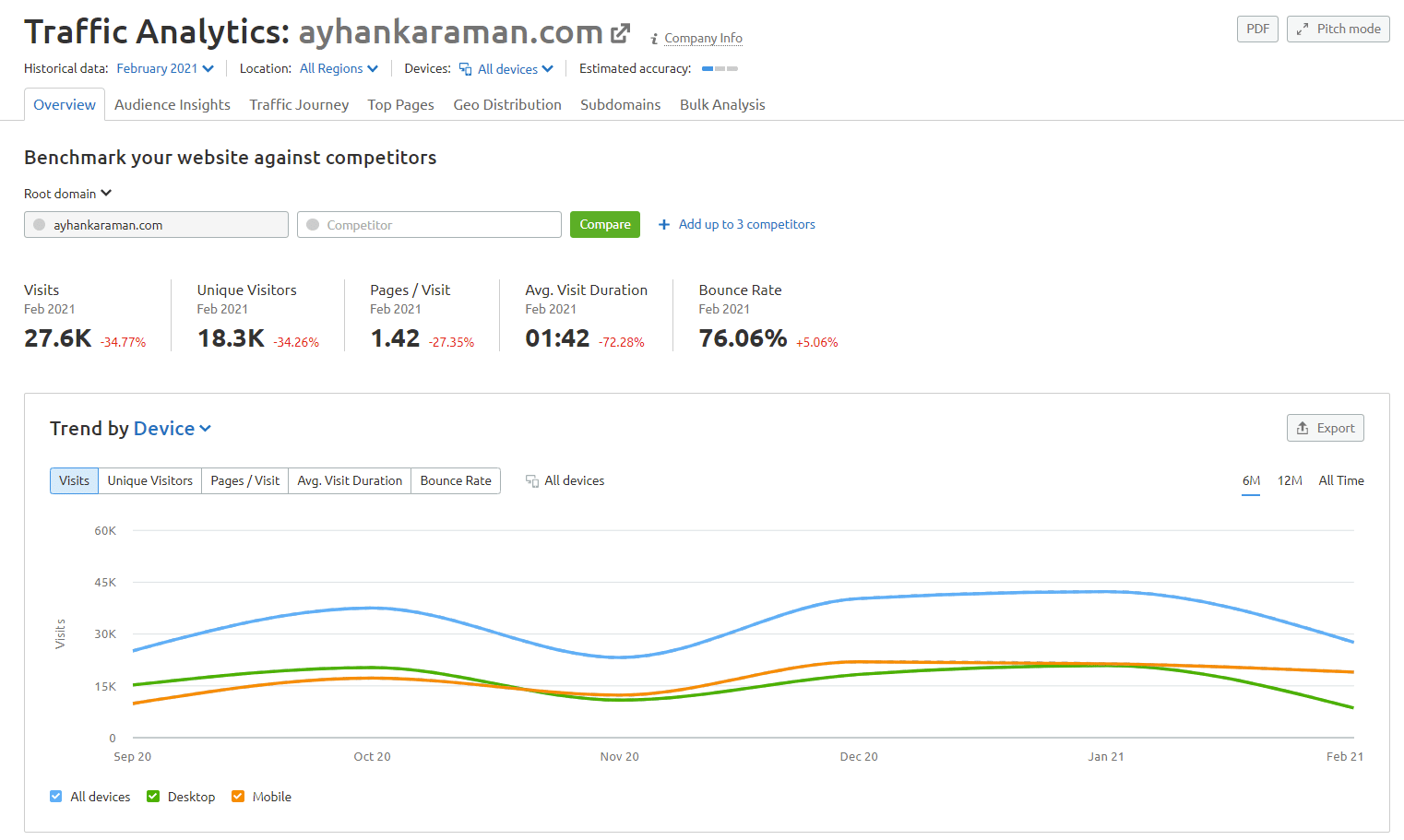Click Add up to 3 competitors link
The height and width of the screenshot is (840, 1404).
pyautogui.click(x=747, y=225)
